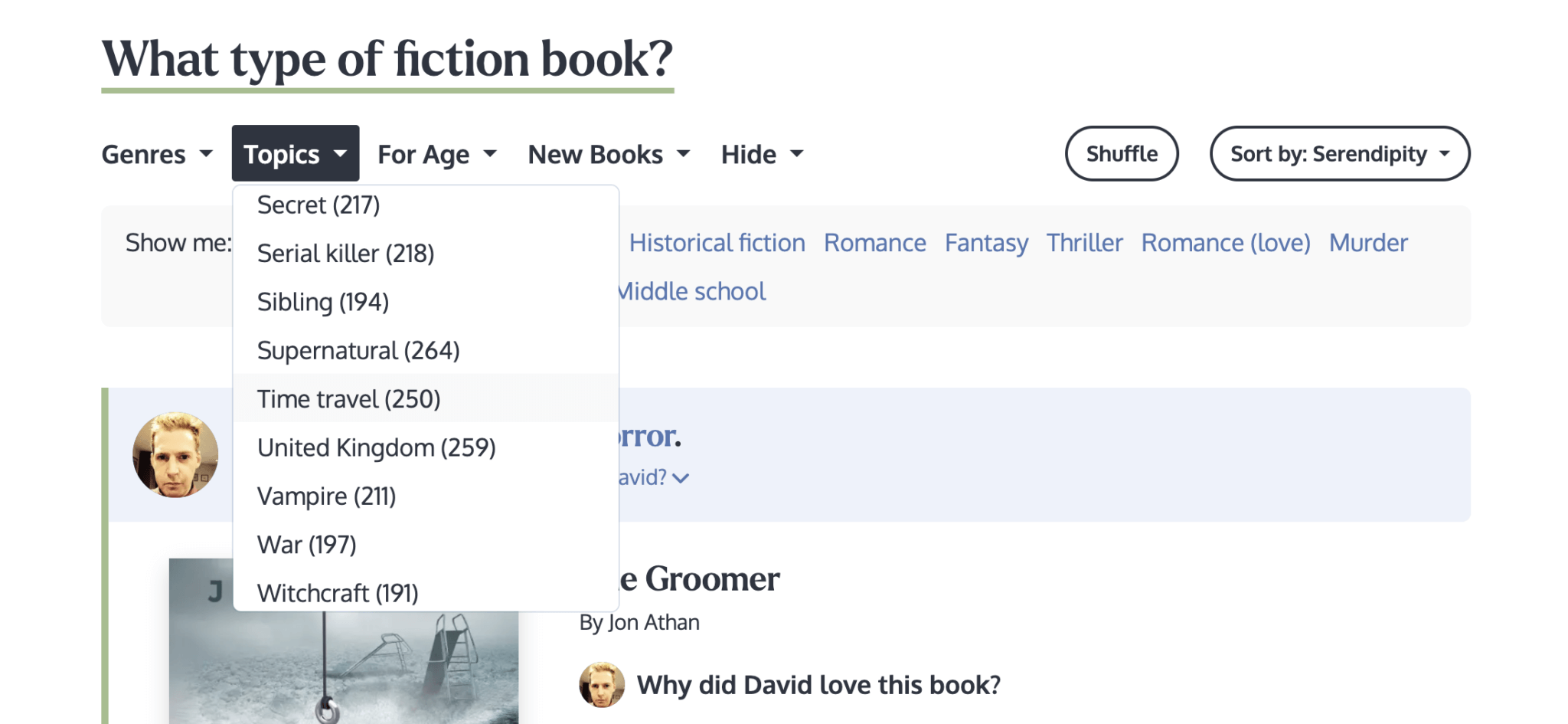The image size is (1568, 724).
Task: Change the Sort by: Serendipity option
Action: click(x=1339, y=153)
